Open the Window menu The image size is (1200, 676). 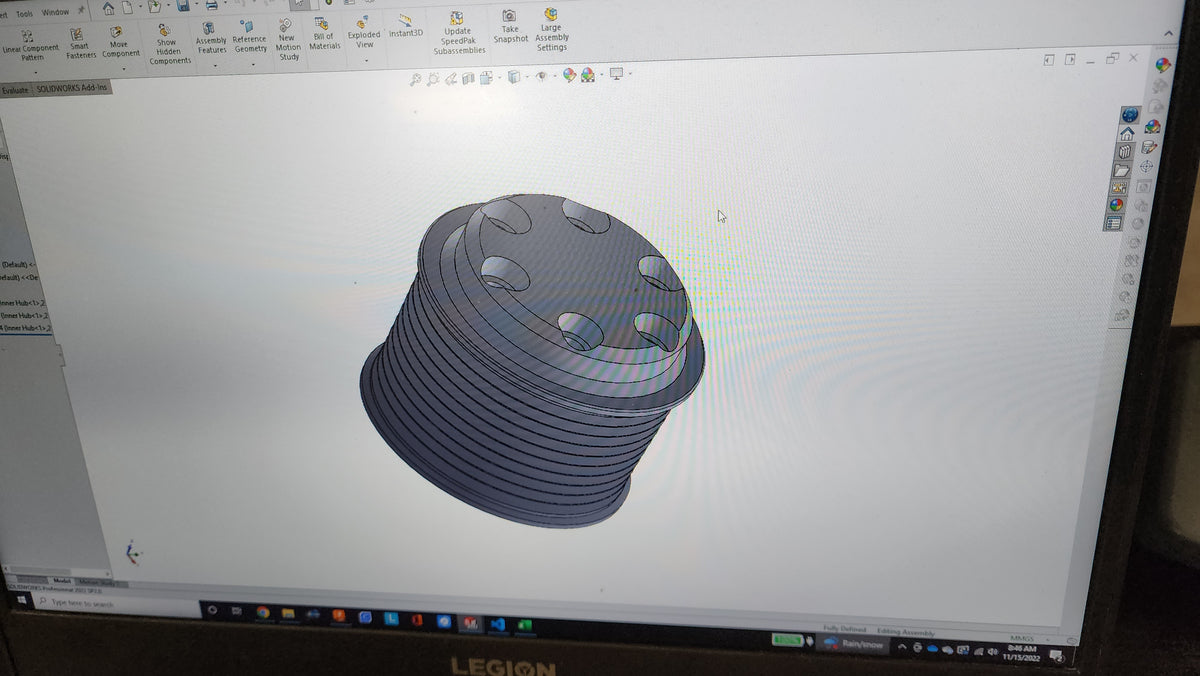(x=55, y=12)
